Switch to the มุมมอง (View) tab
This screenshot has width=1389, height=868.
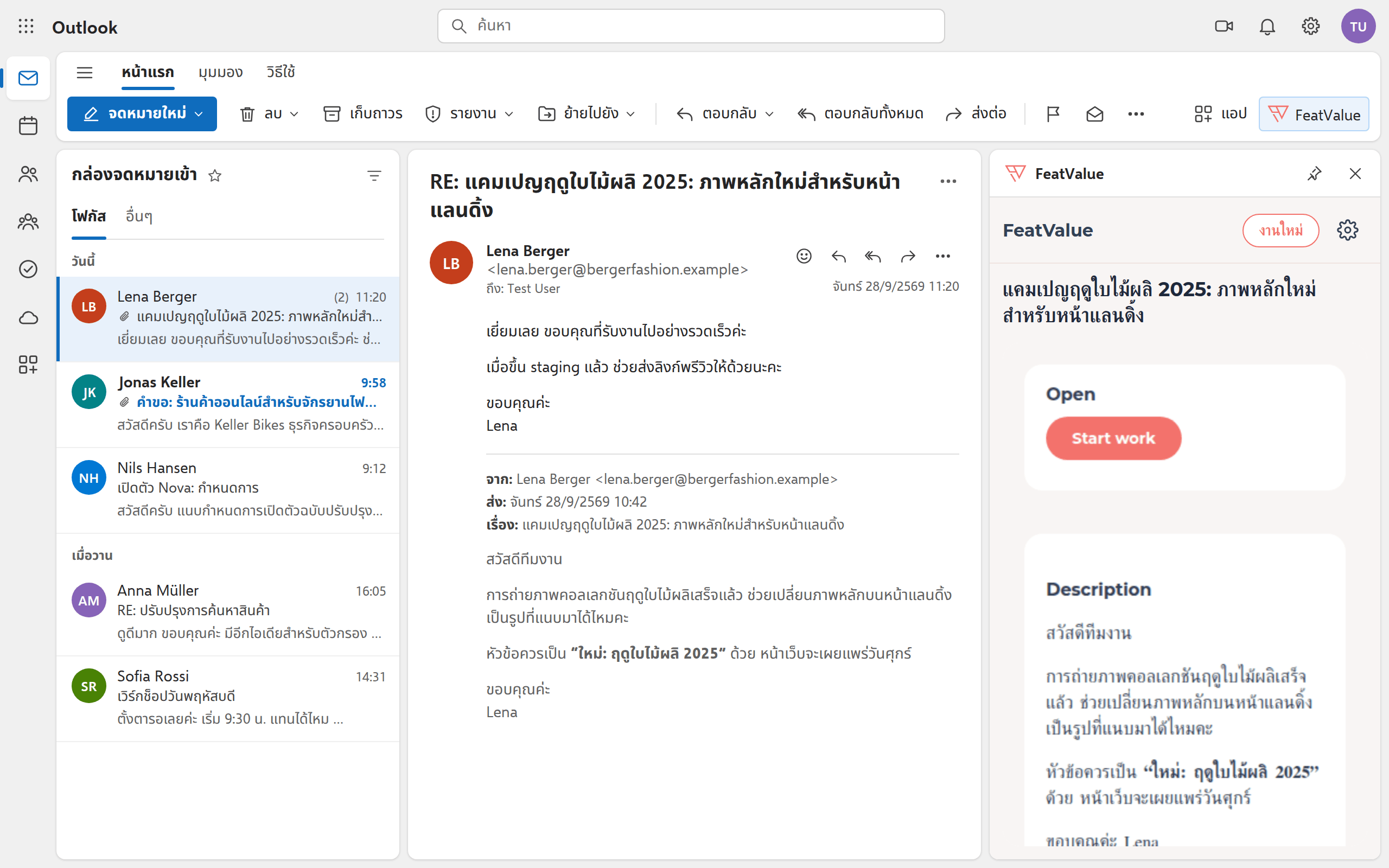[x=220, y=72]
